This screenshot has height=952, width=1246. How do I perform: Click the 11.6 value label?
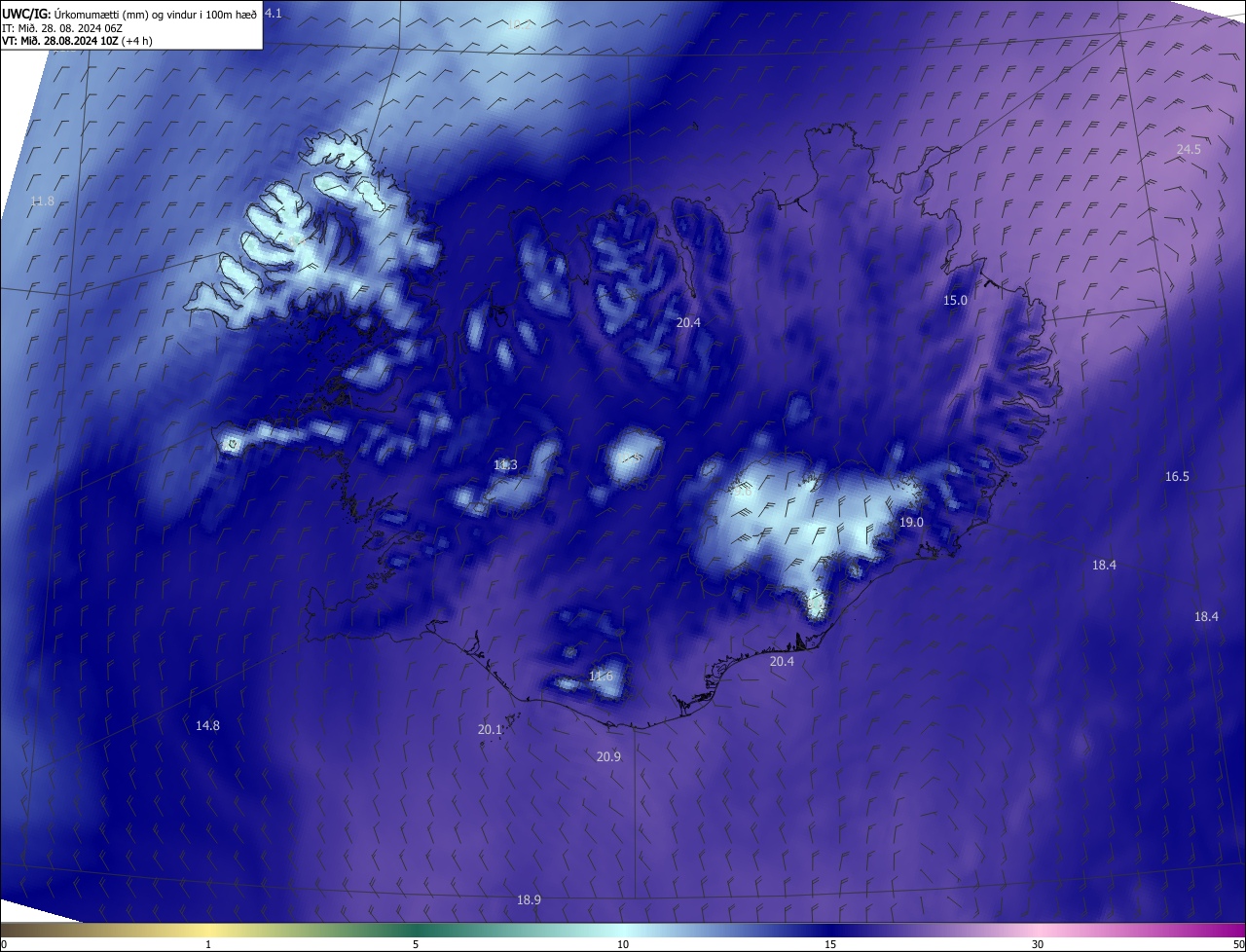pos(601,676)
